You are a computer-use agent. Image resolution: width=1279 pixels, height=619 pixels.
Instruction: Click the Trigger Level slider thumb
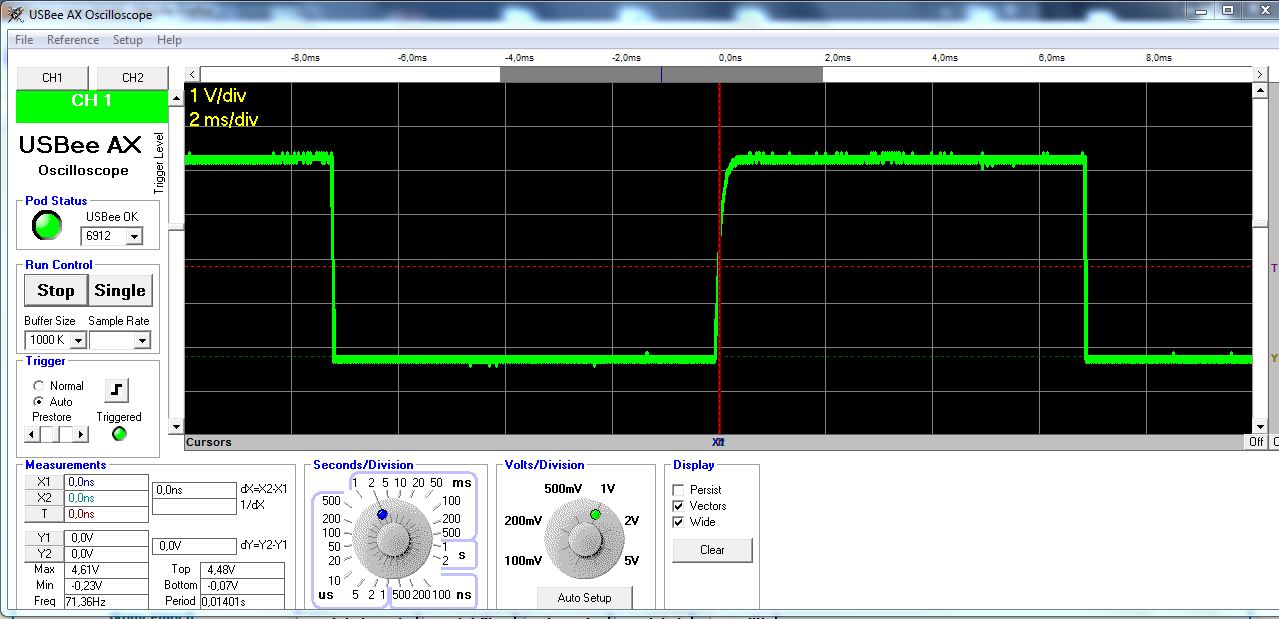[176, 229]
